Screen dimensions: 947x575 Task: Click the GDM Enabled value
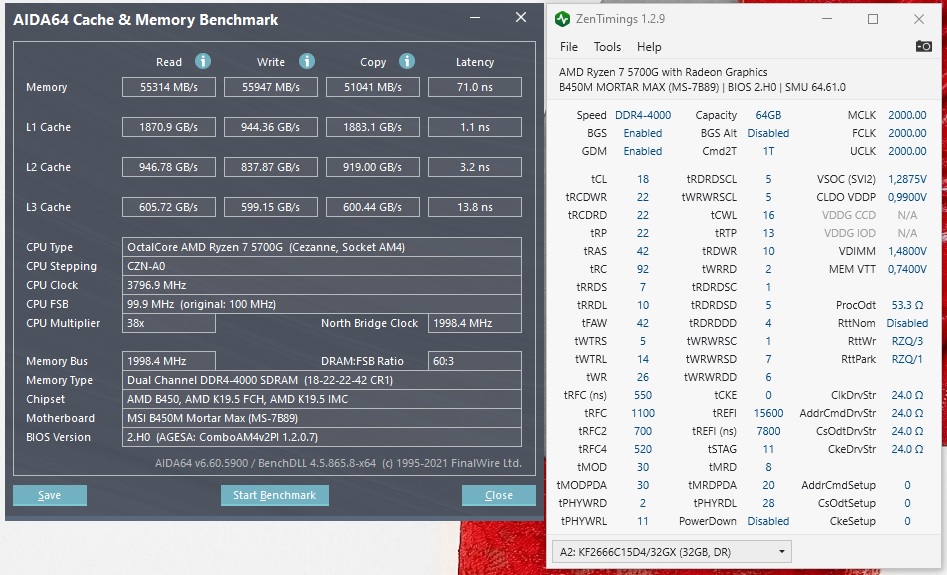tap(643, 151)
